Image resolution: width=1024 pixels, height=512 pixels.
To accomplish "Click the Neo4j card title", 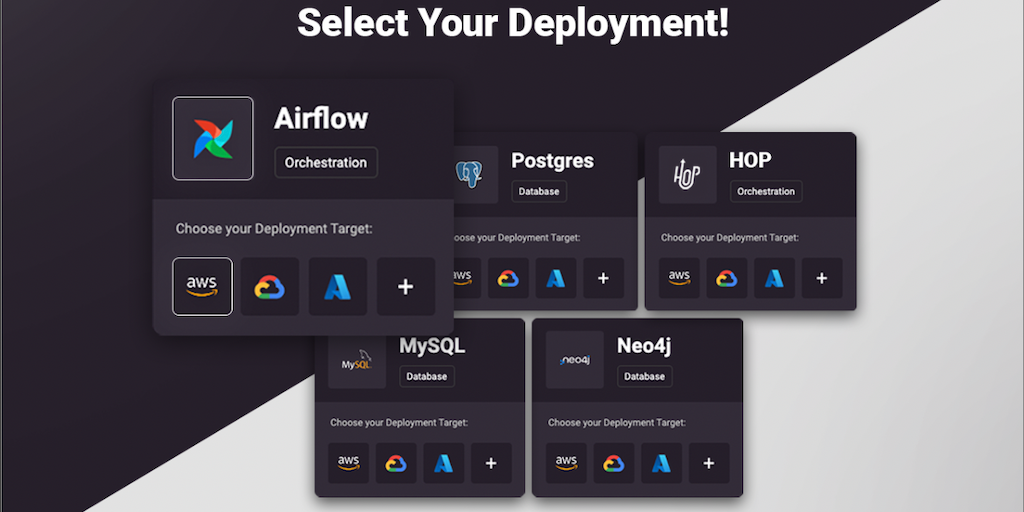I will pyautogui.click(x=644, y=346).
